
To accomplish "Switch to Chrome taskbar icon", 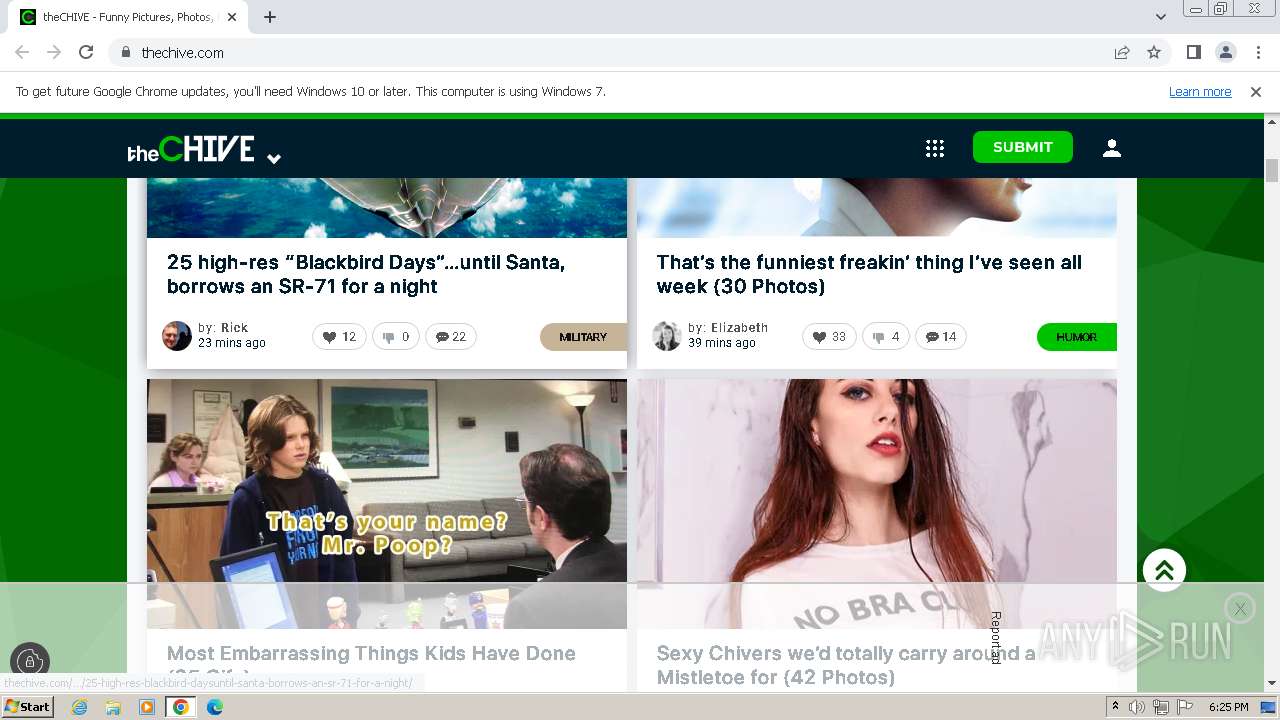I will 181,707.
